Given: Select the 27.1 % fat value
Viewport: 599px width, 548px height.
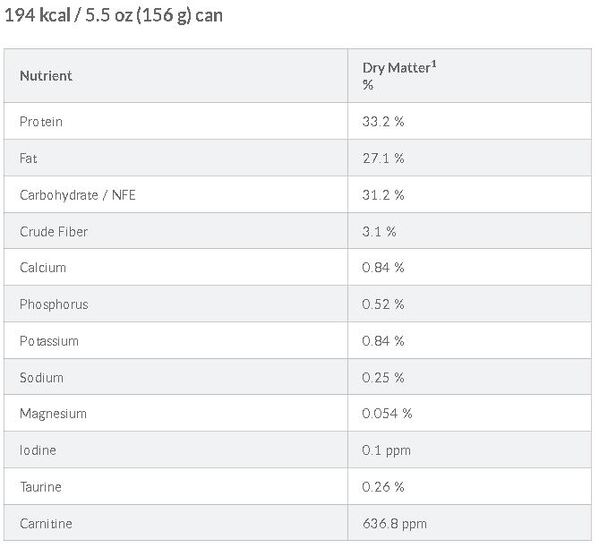Looking at the screenshot, I should click(383, 158).
